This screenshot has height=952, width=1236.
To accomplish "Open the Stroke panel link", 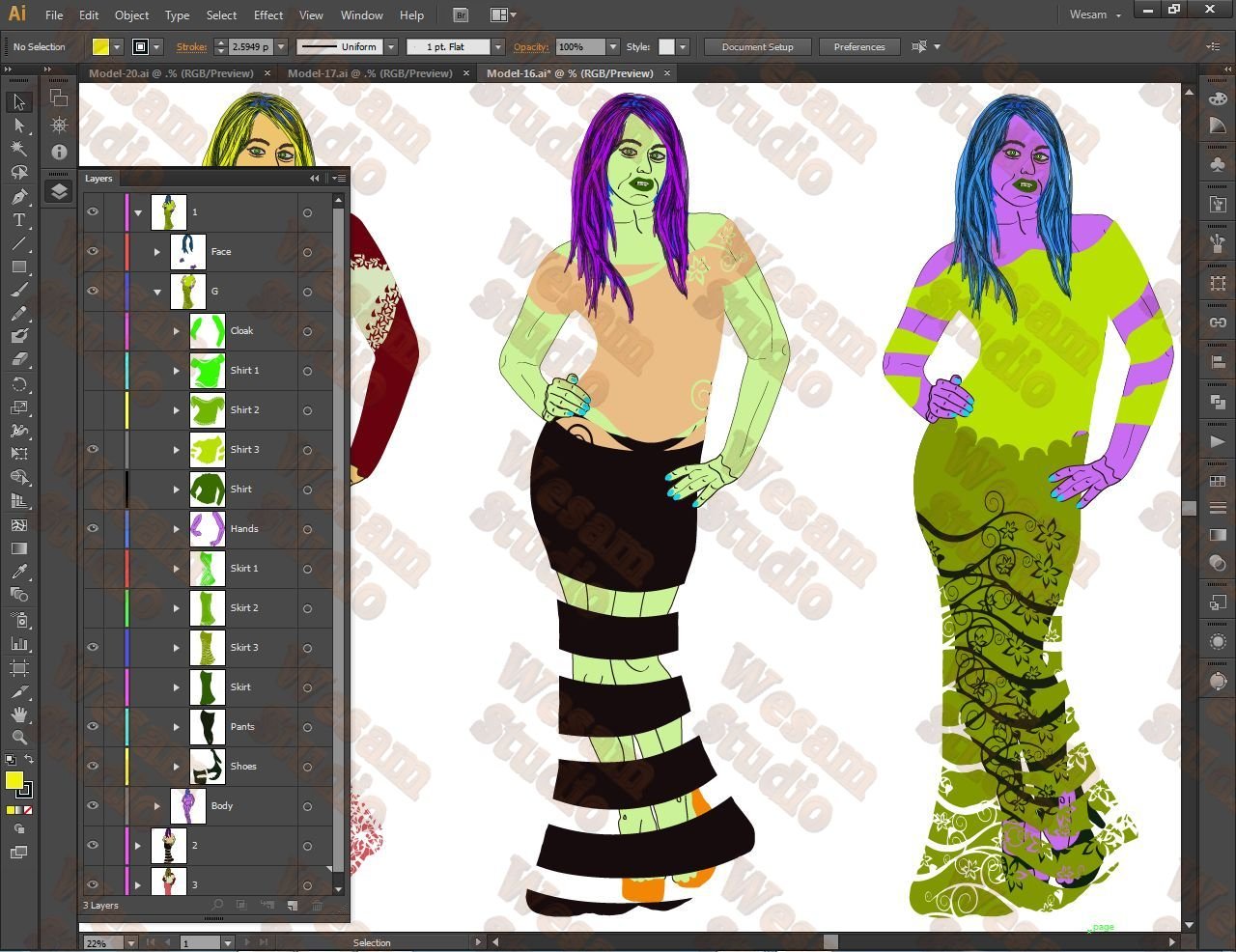I will tap(191, 46).
